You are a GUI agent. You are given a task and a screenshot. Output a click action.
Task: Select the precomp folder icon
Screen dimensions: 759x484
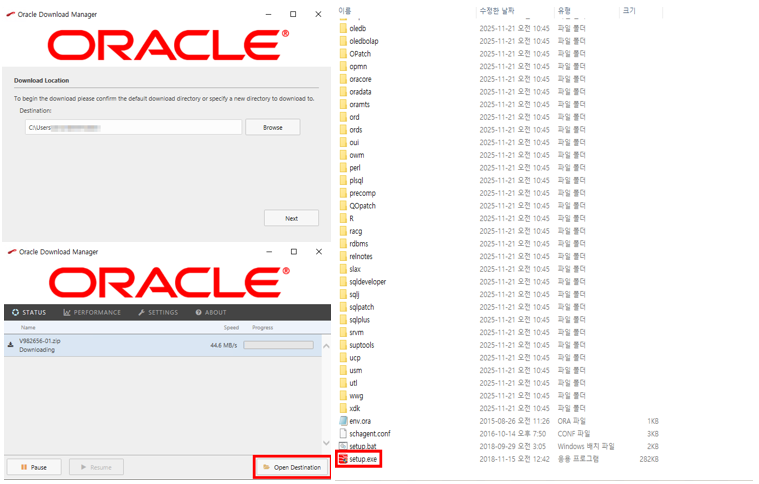click(343, 193)
